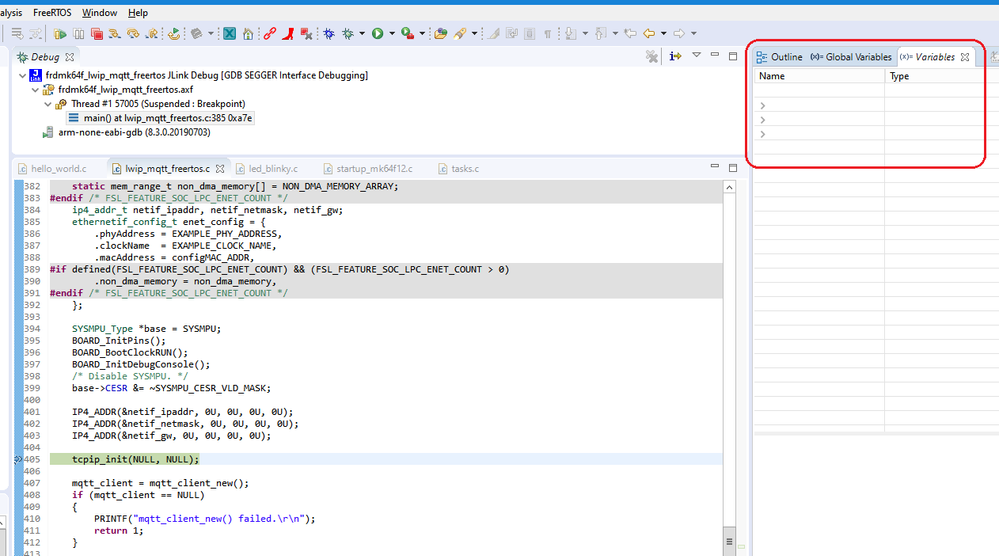The image size is (999, 556).
Task: Click the gray build toolbar icon
Action: (x=197, y=34)
